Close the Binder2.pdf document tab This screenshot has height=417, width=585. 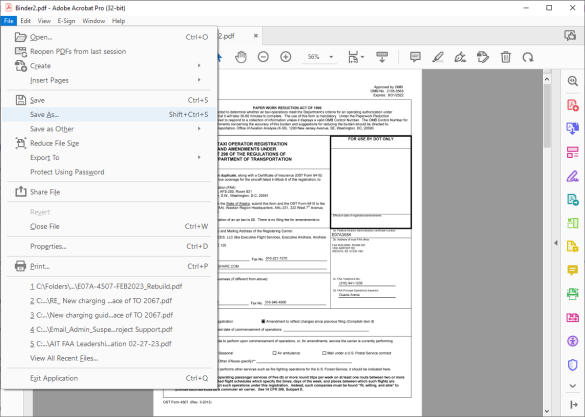coord(256,36)
